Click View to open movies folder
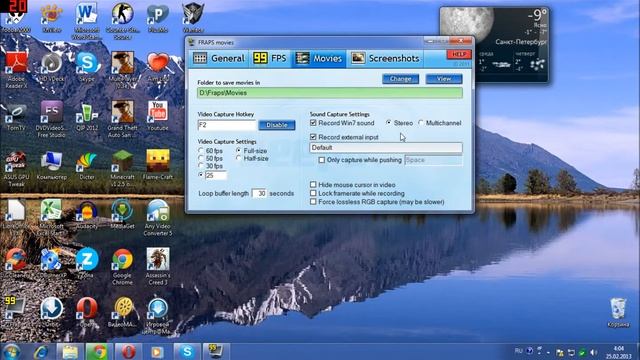The height and width of the screenshot is (360, 640). click(444, 79)
